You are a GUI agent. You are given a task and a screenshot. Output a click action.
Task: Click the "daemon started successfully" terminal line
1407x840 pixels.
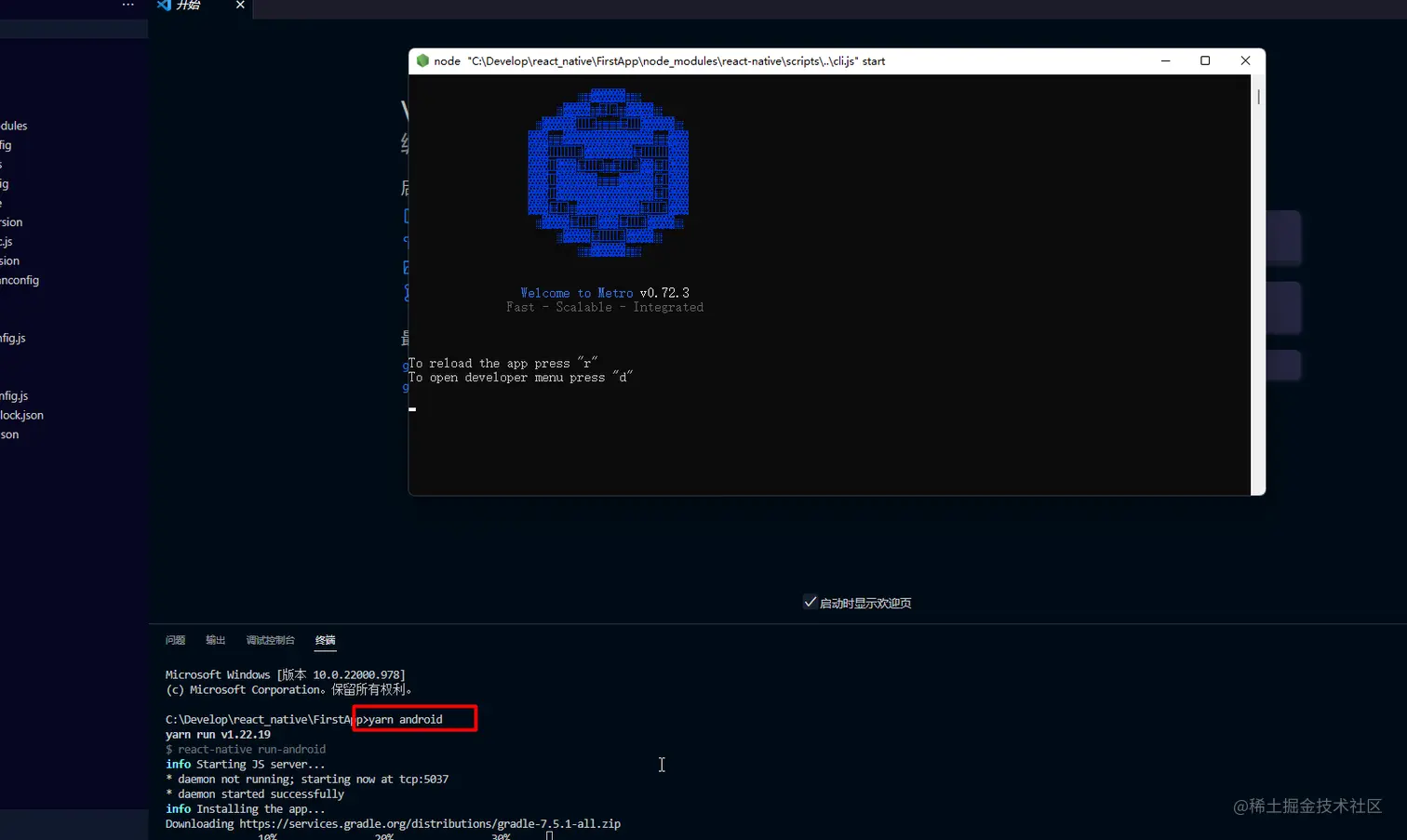pos(255,793)
